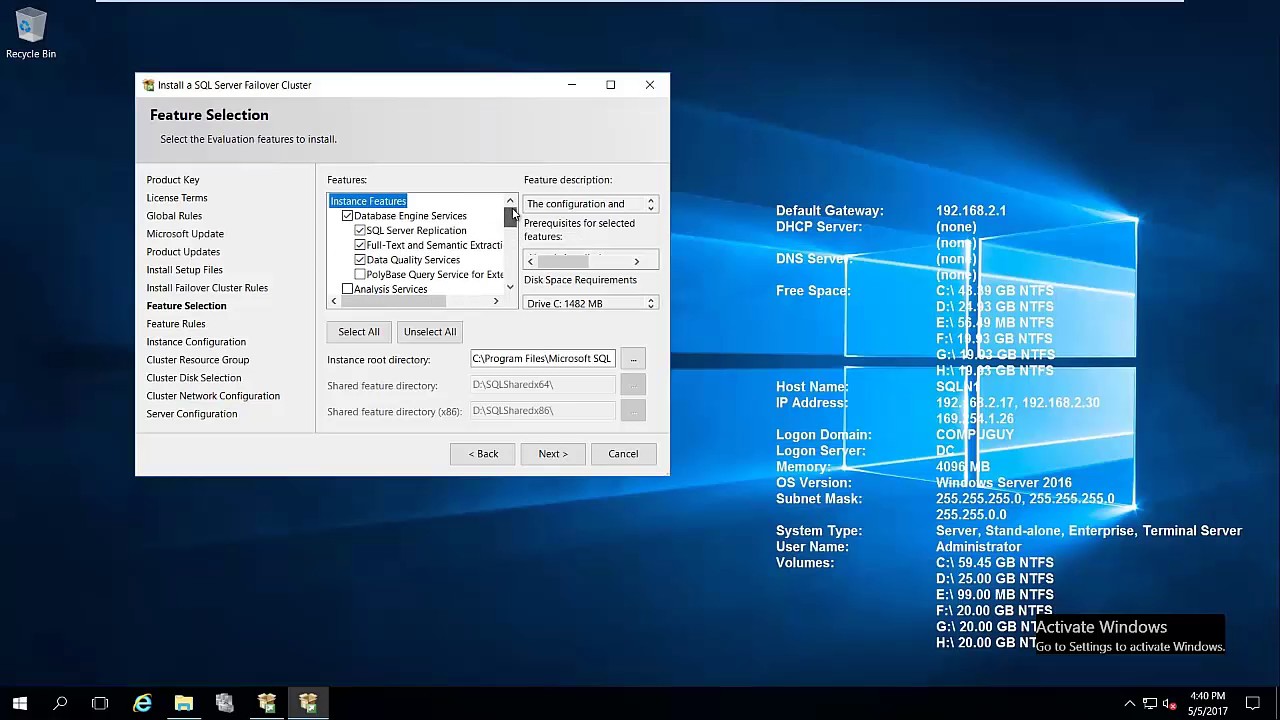
Task: Uncheck SQL Server Replication
Action: (x=360, y=230)
